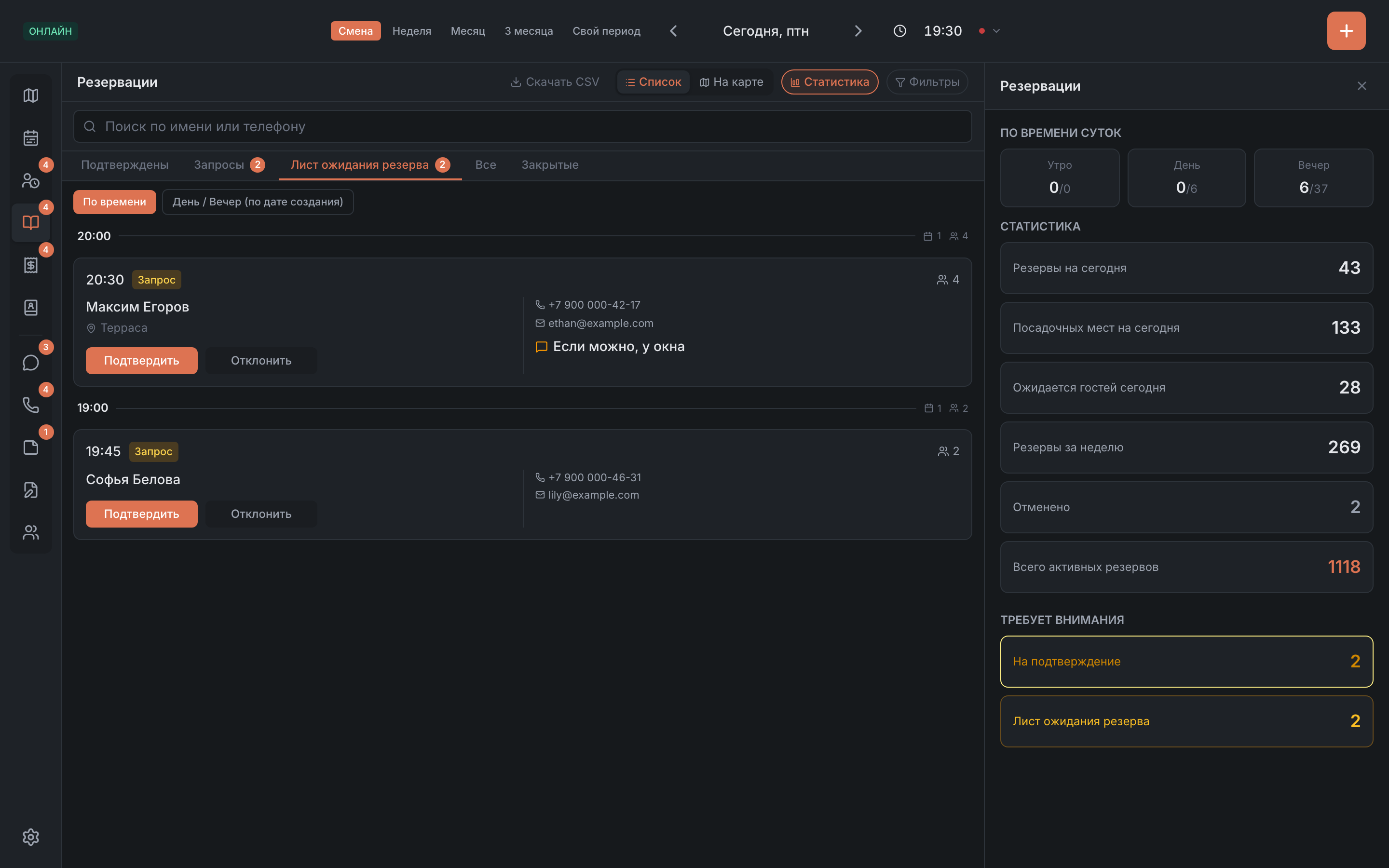Select the Месяц period option
Screen dimensions: 1389x868
click(468, 31)
